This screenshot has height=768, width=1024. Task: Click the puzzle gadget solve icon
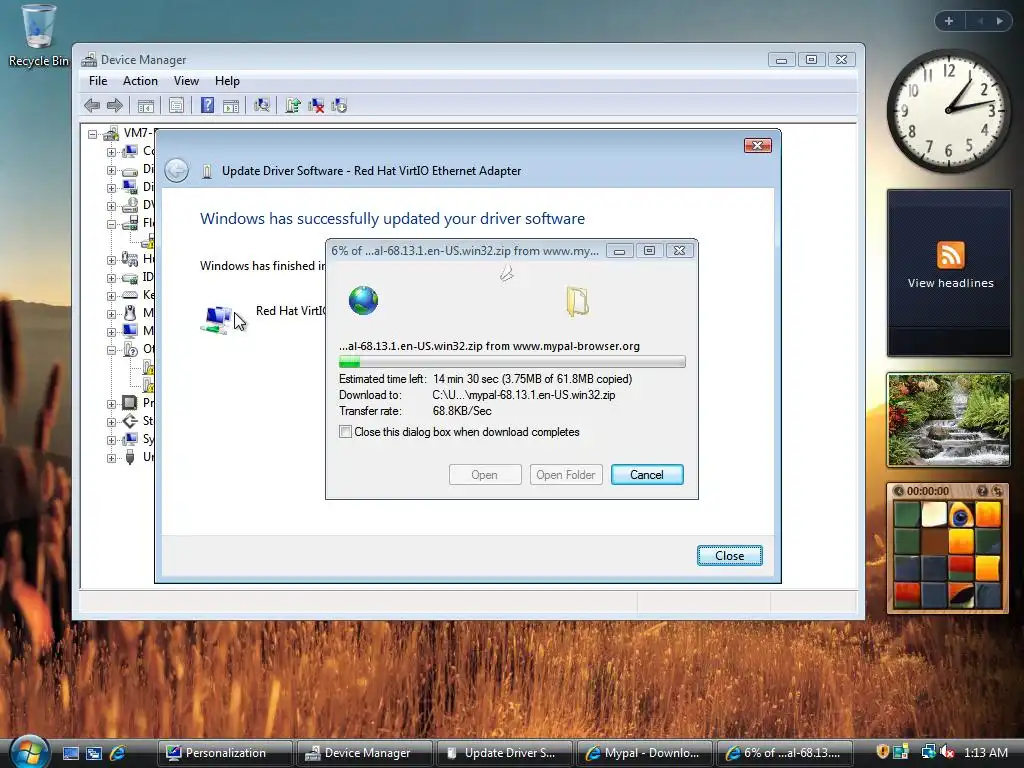pos(997,490)
